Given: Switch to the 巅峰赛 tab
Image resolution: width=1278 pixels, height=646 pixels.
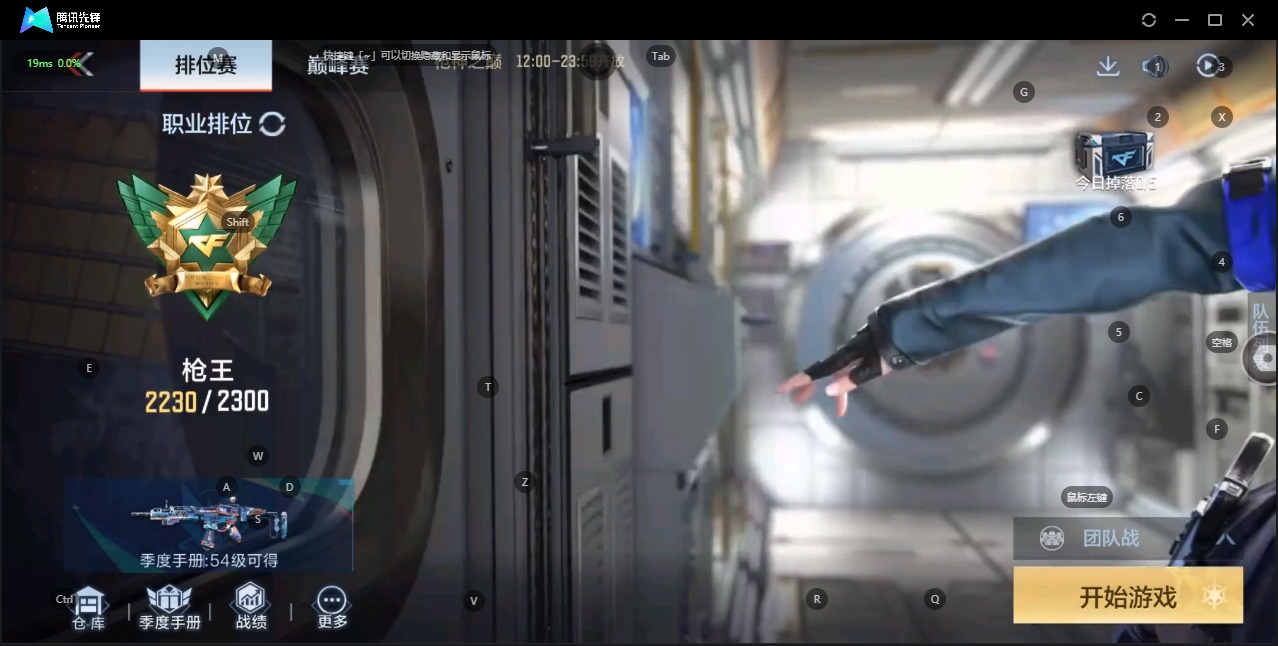Looking at the screenshot, I should point(338,66).
